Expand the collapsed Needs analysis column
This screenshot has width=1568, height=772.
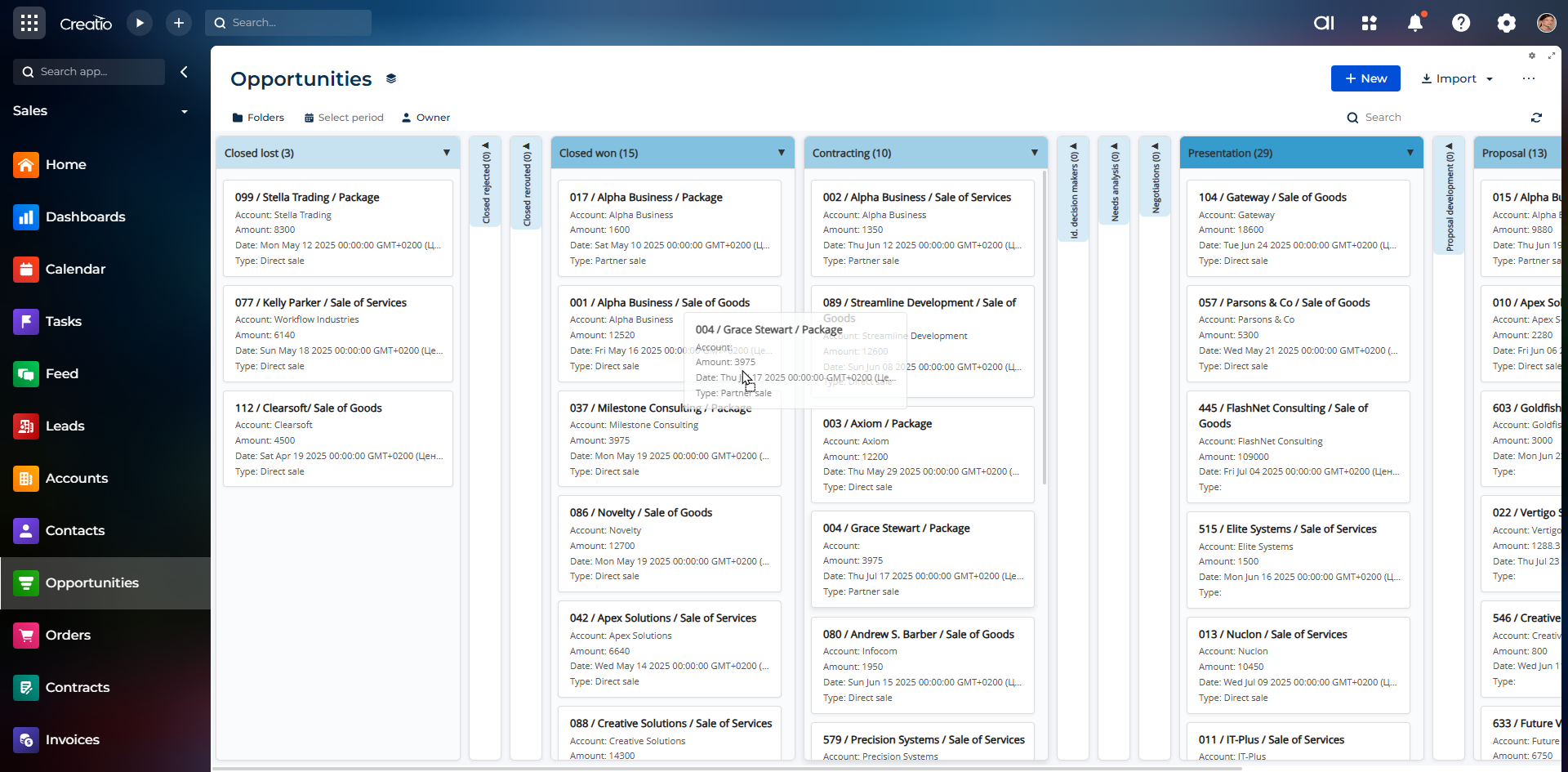(1114, 147)
